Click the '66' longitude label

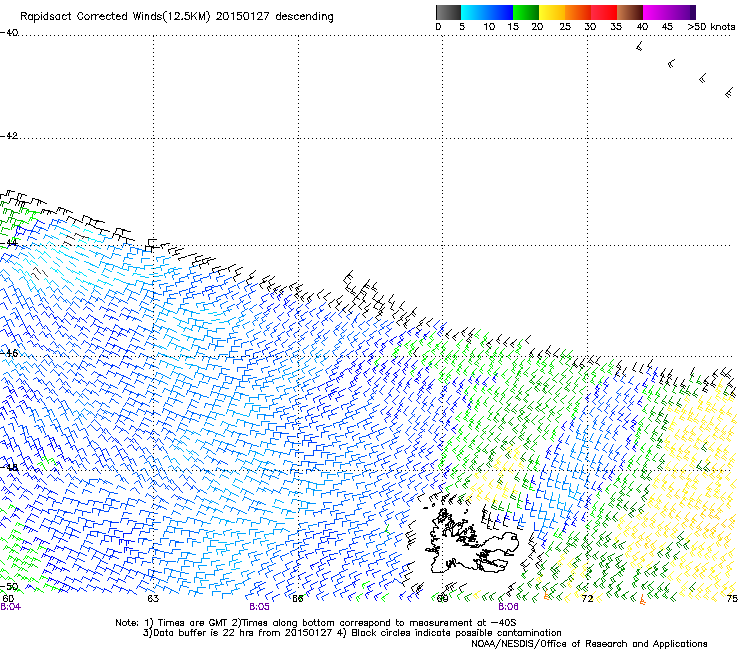(x=297, y=599)
